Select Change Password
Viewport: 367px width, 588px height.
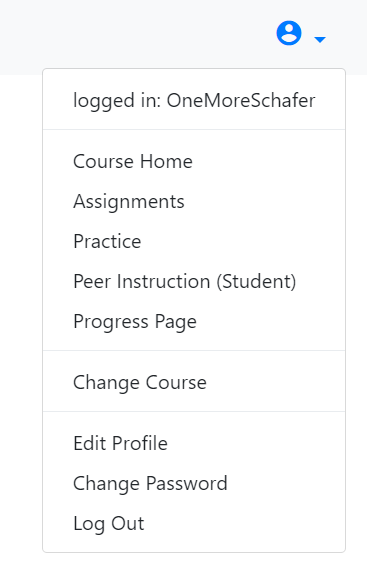coord(194,483)
